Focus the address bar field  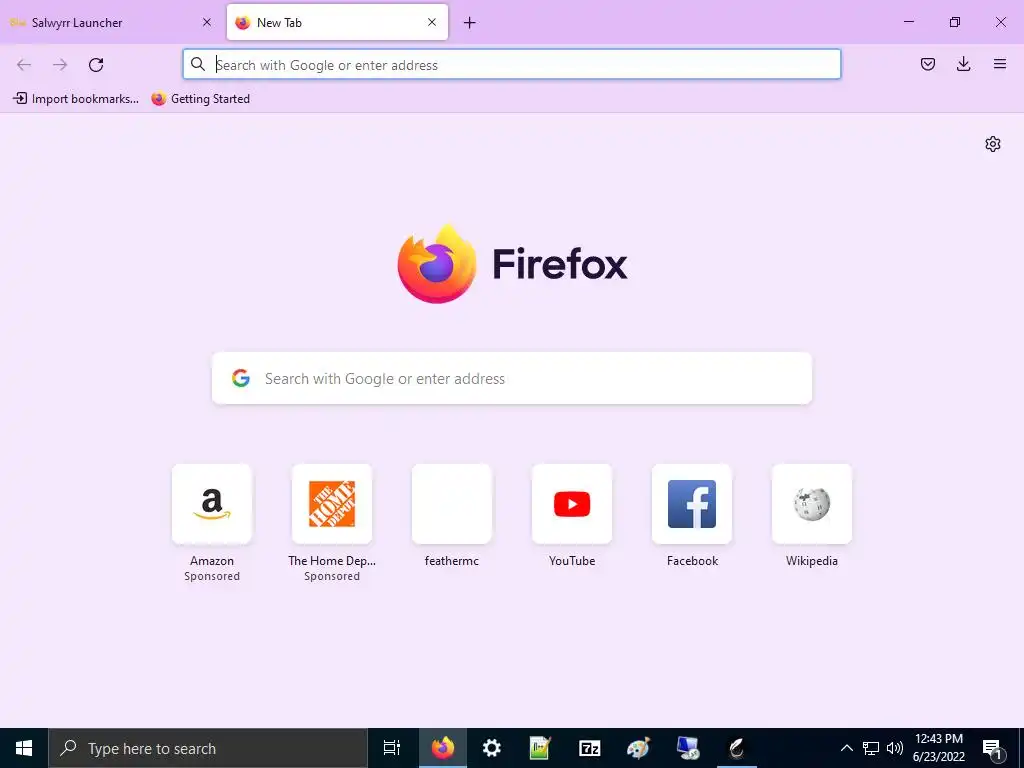tap(512, 64)
